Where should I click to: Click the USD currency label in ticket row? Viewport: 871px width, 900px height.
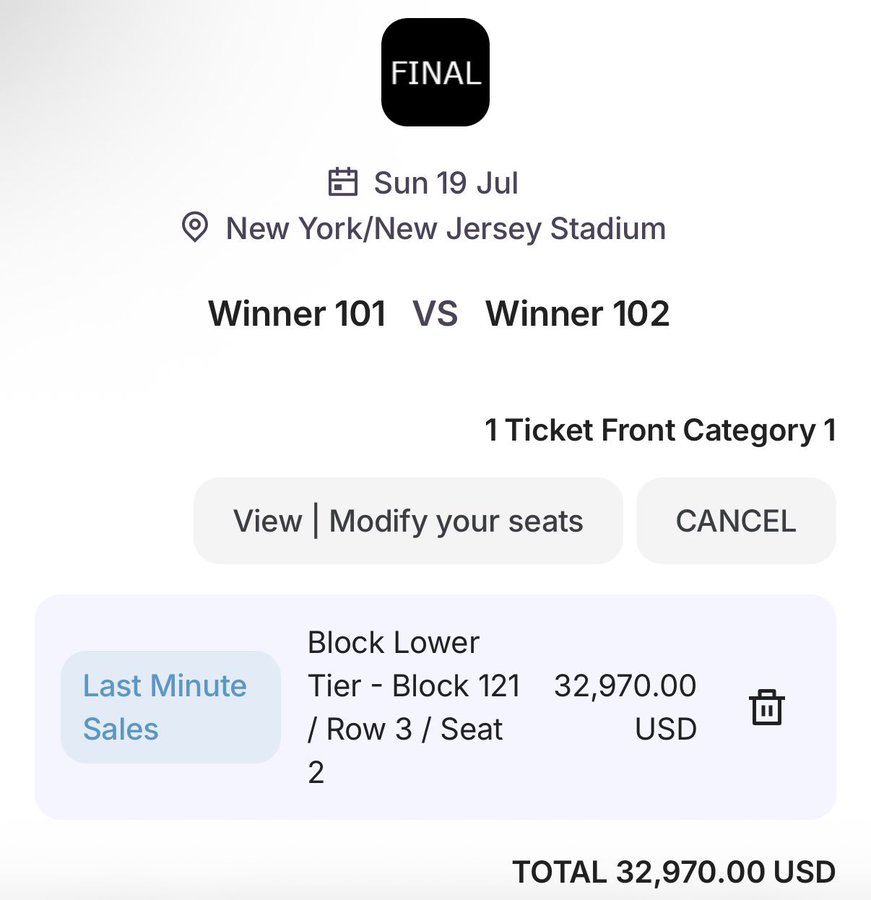point(666,730)
